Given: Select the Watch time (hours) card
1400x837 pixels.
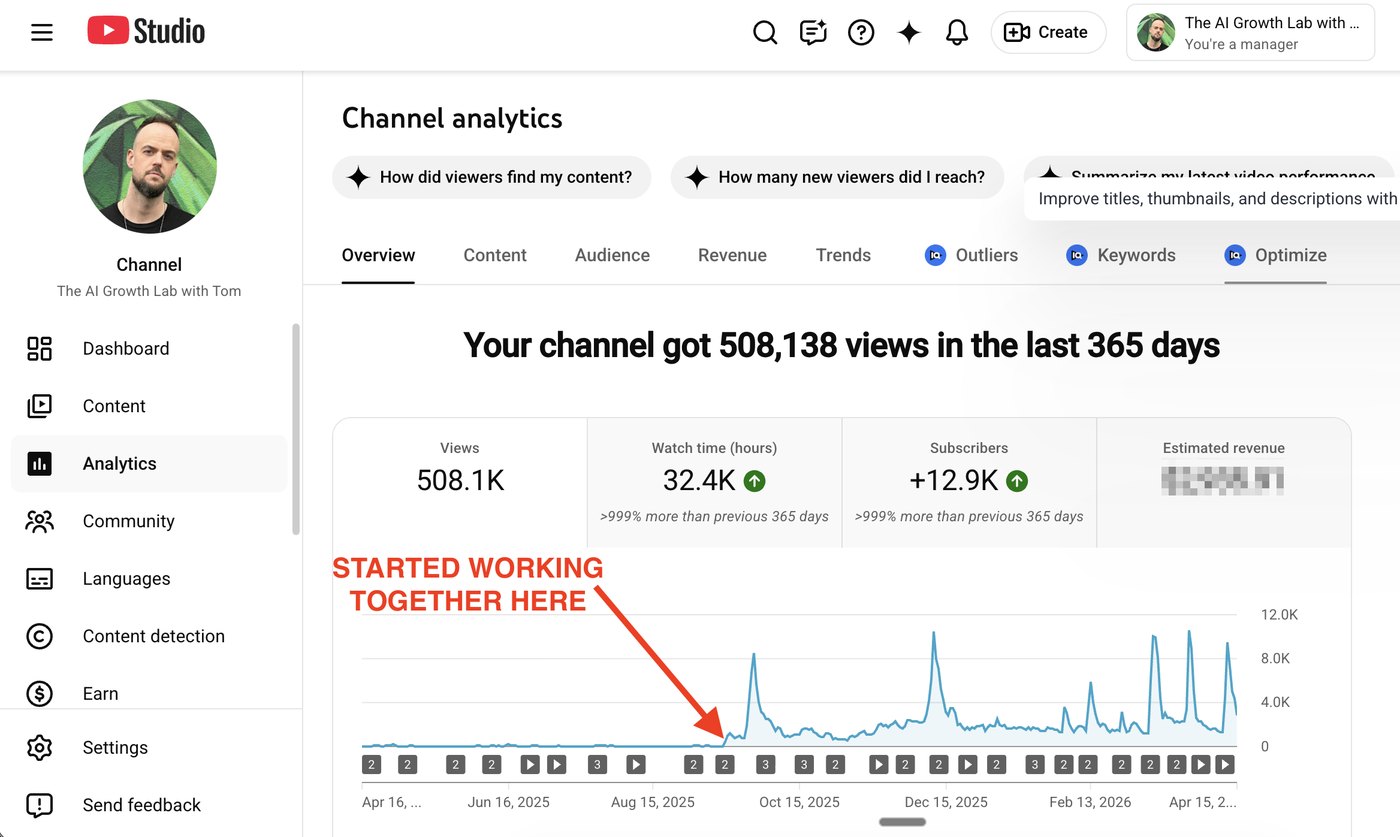Looking at the screenshot, I should (x=714, y=482).
